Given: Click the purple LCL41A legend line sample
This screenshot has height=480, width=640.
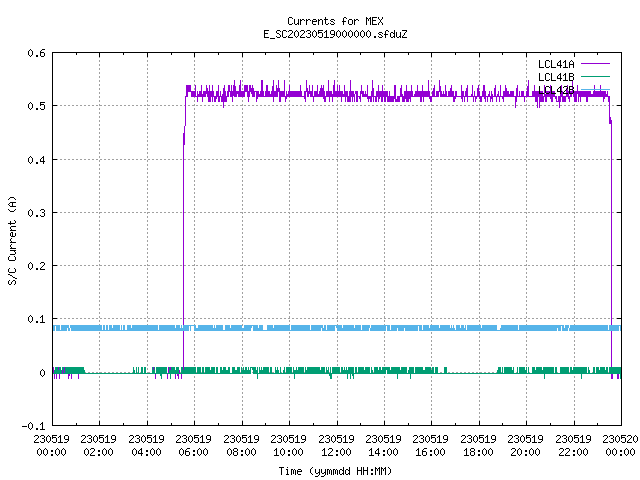Looking at the screenshot, I should (595, 64).
